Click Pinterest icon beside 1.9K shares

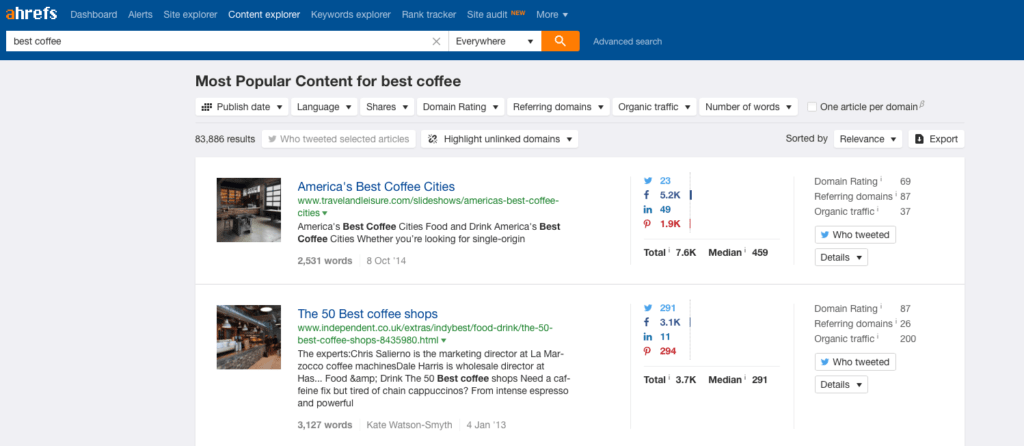click(x=648, y=224)
